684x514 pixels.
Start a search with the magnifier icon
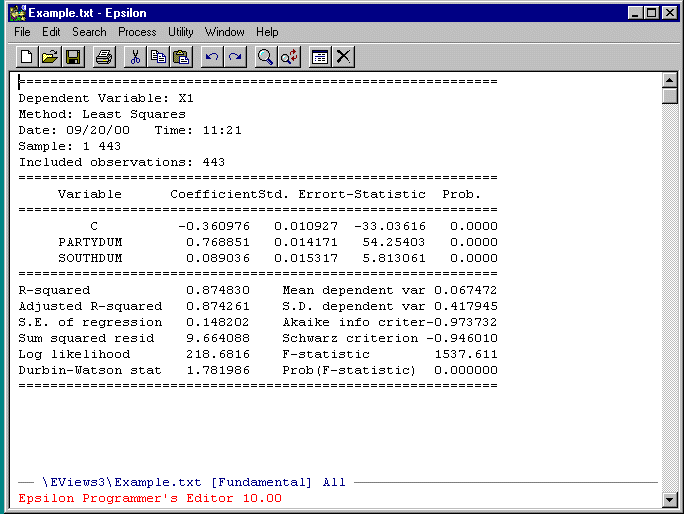(x=266, y=57)
